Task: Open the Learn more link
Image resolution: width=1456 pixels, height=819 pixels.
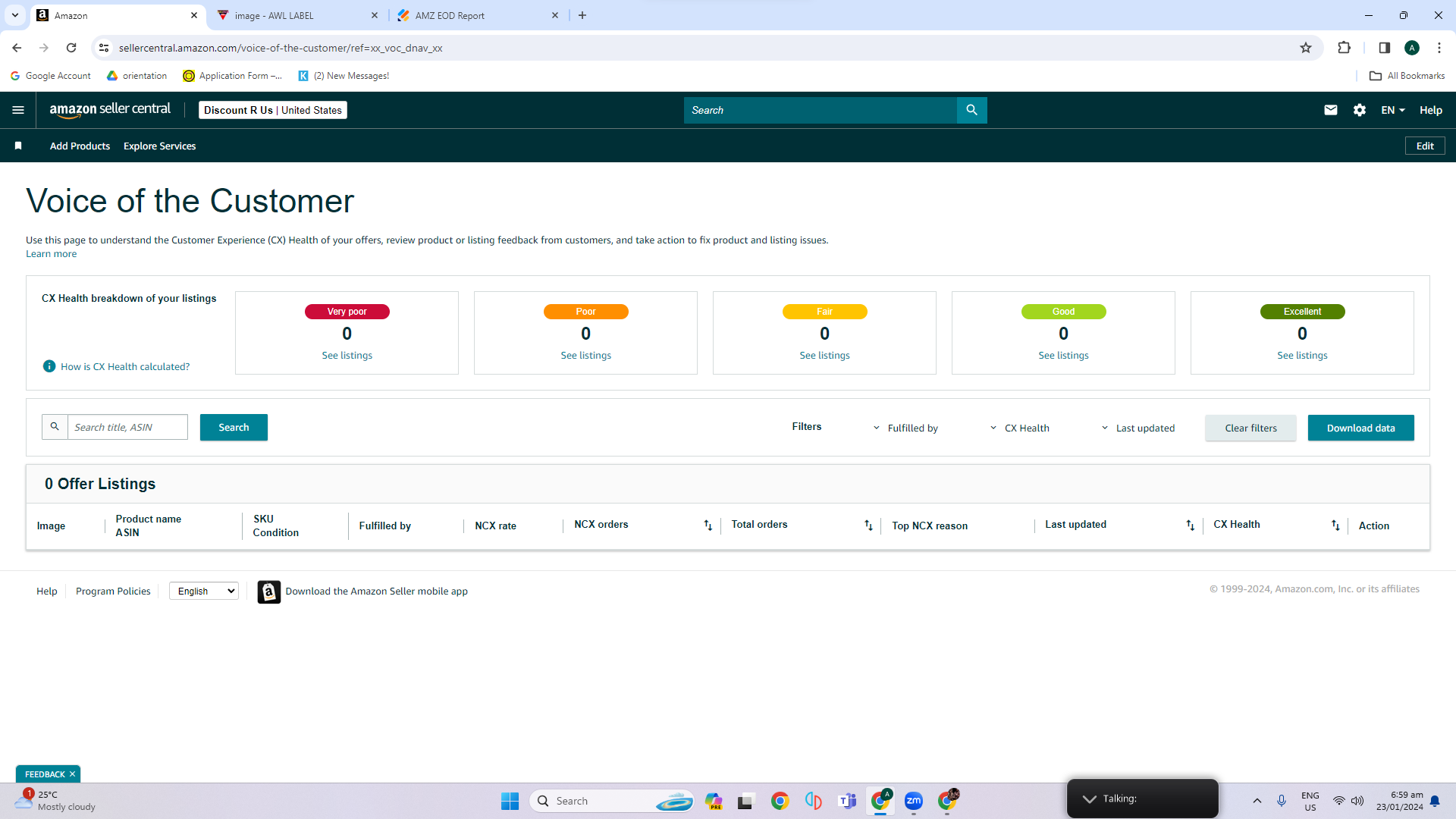Action: click(x=51, y=254)
